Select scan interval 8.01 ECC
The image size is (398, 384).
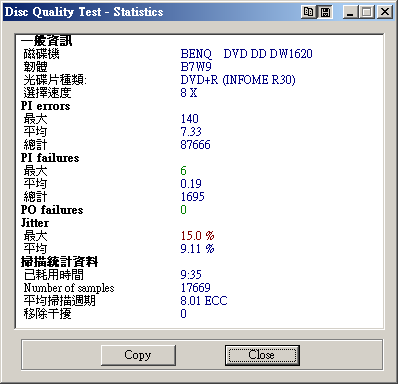(204, 301)
